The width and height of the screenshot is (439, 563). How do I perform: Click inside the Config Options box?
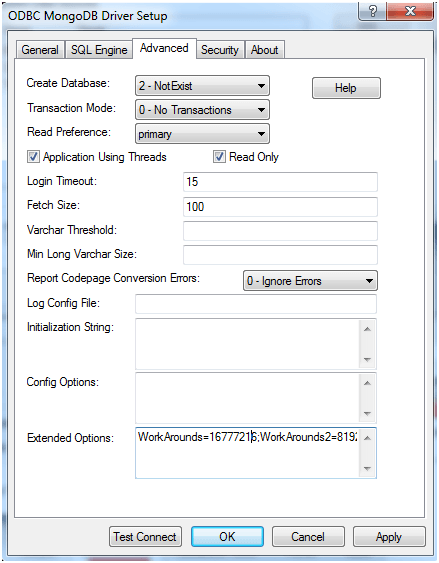click(247, 398)
